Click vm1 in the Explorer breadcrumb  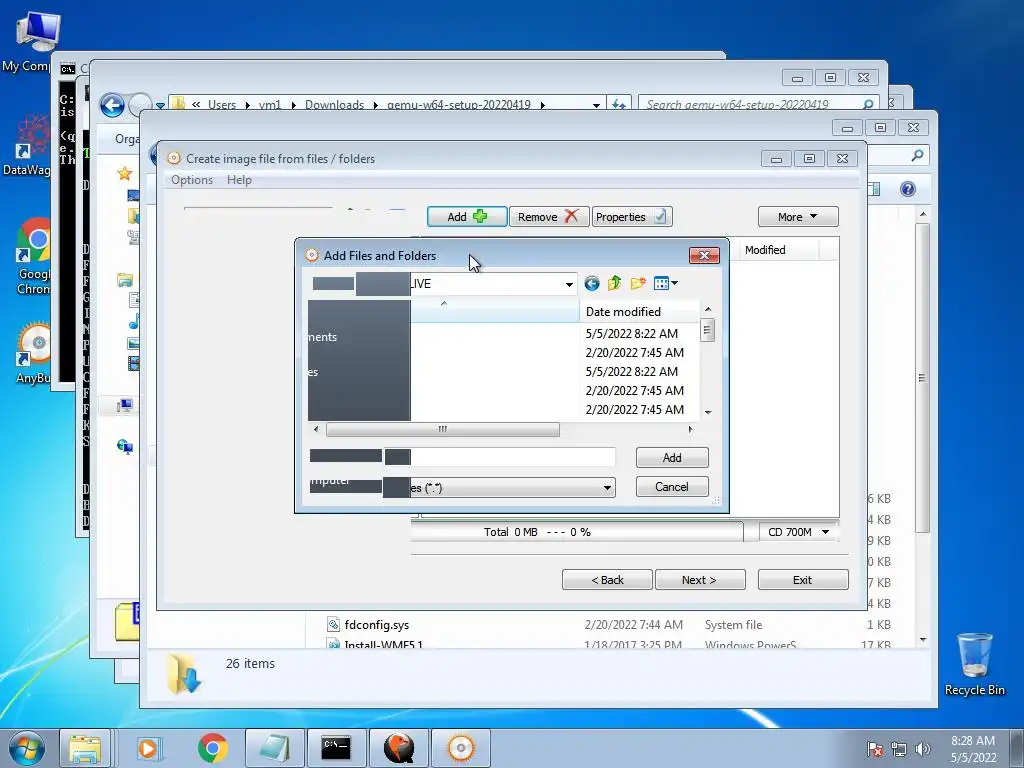270,104
